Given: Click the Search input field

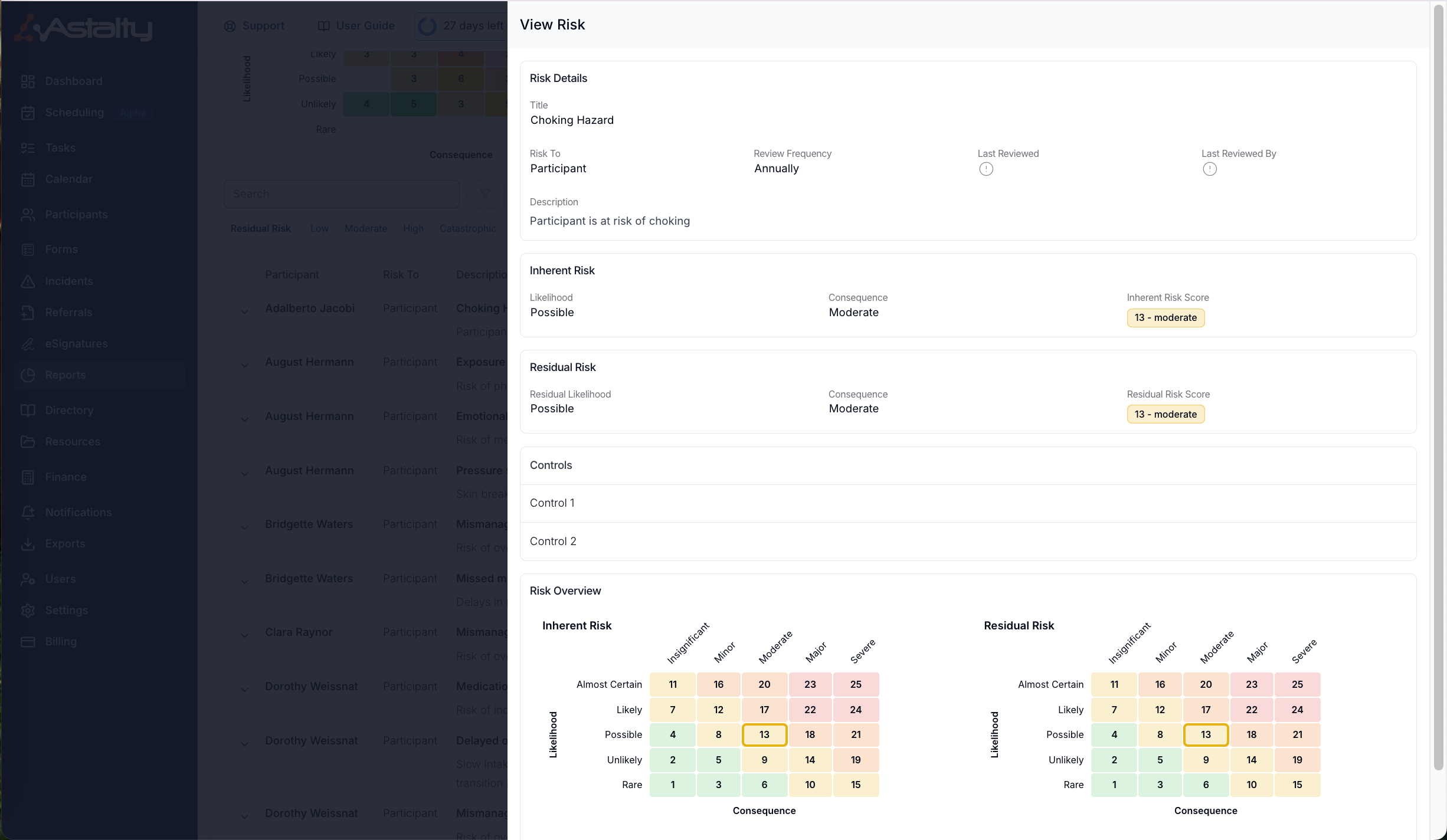Looking at the screenshot, I should [x=341, y=194].
